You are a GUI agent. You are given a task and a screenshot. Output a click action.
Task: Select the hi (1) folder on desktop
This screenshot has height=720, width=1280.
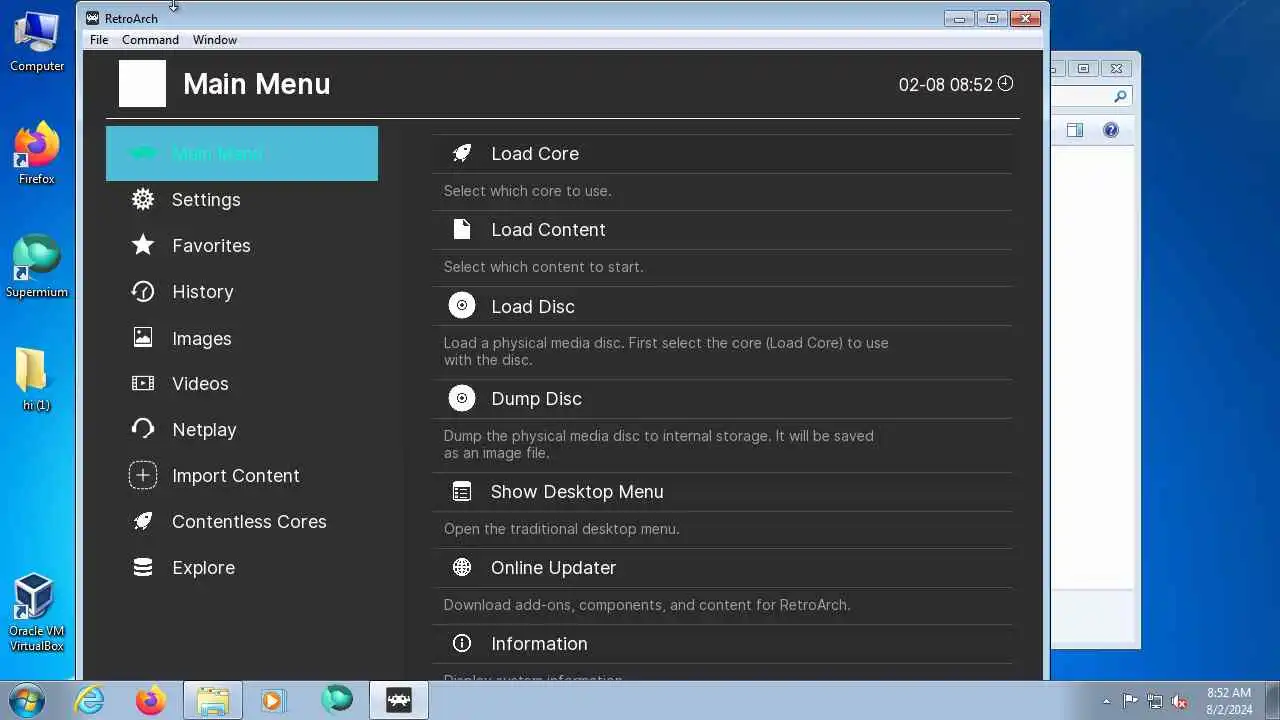[x=36, y=380]
